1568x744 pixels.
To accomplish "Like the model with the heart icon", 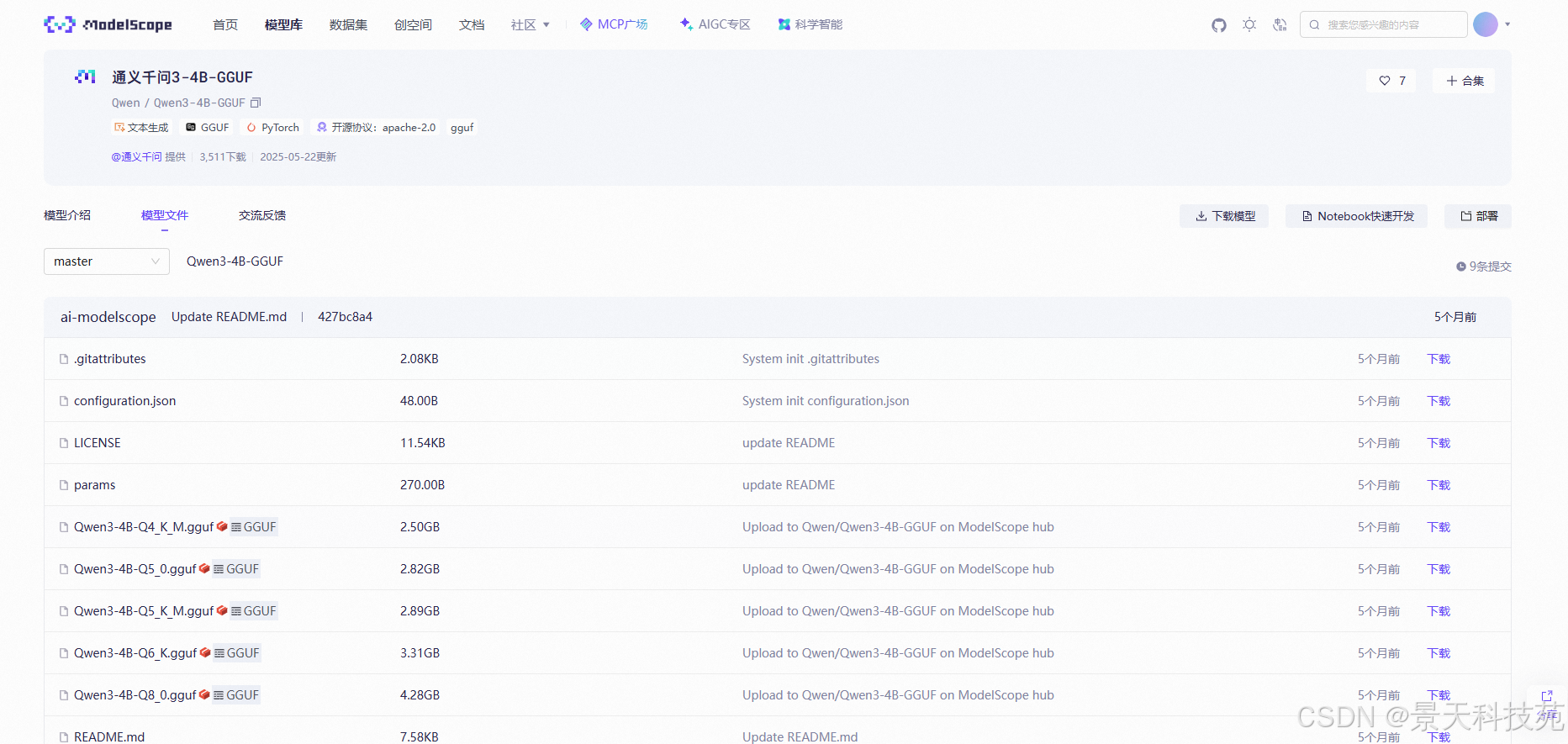I will click(x=1385, y=81).
